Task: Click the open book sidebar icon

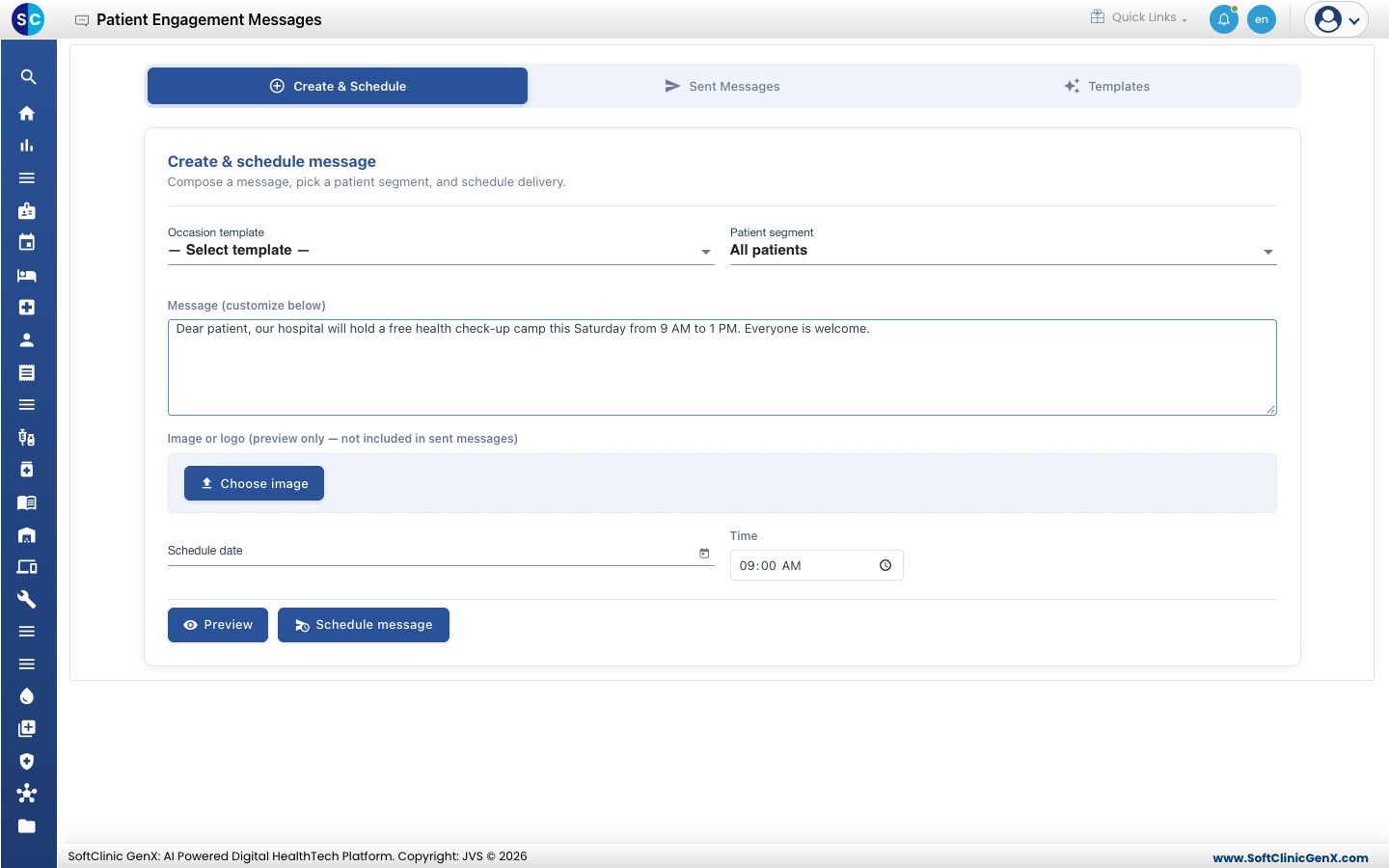Action: [x=27, y=502]
